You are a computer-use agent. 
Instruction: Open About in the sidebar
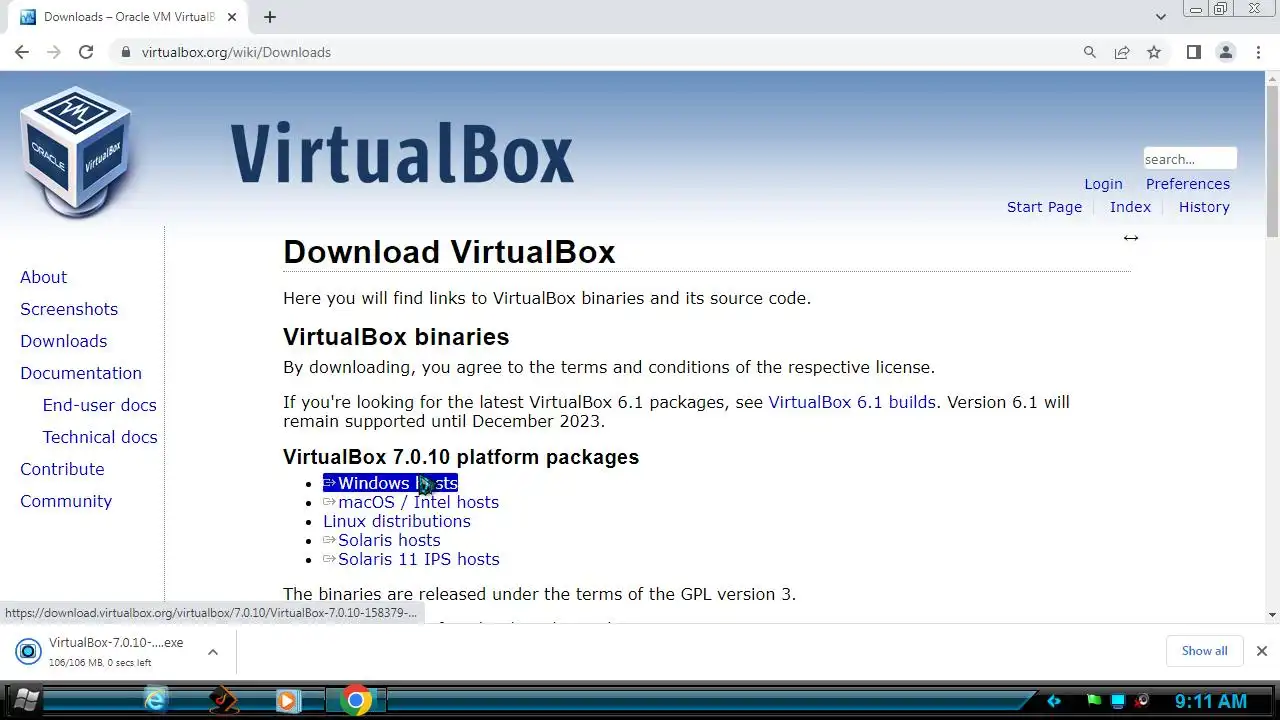point(43,277)
